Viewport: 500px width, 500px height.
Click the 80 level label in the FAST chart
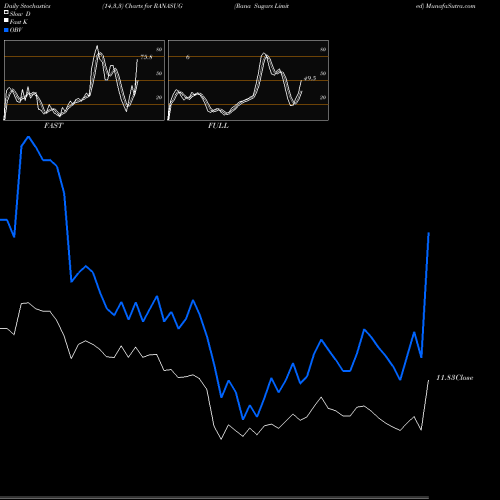pyautogui.click(x=159, y=49)
